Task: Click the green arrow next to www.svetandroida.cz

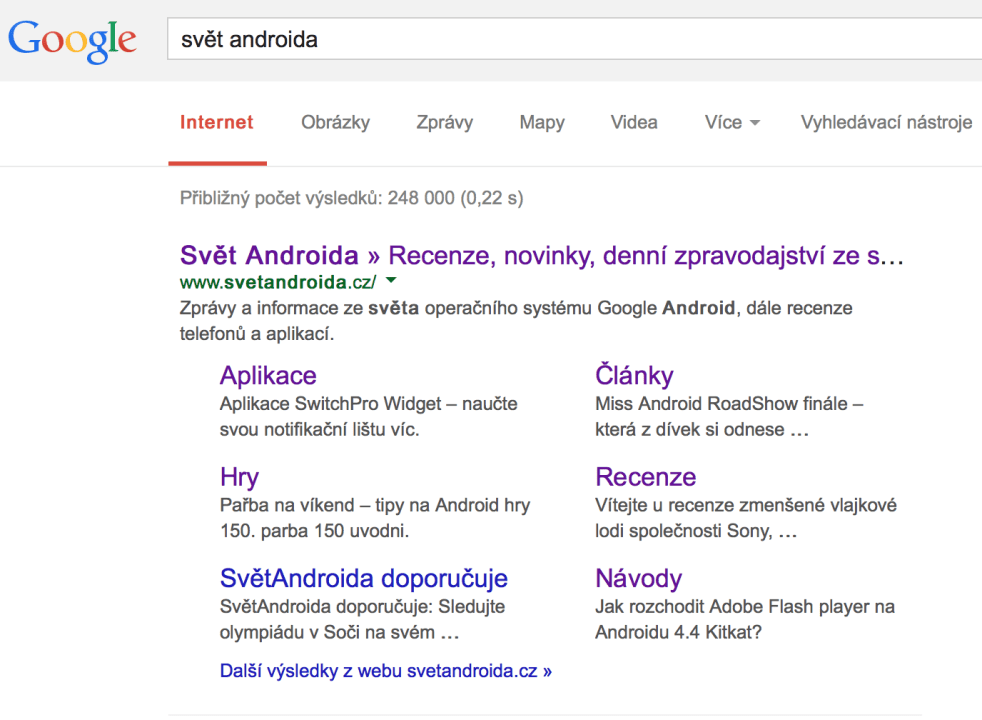Action: click(x=391, y=281)
